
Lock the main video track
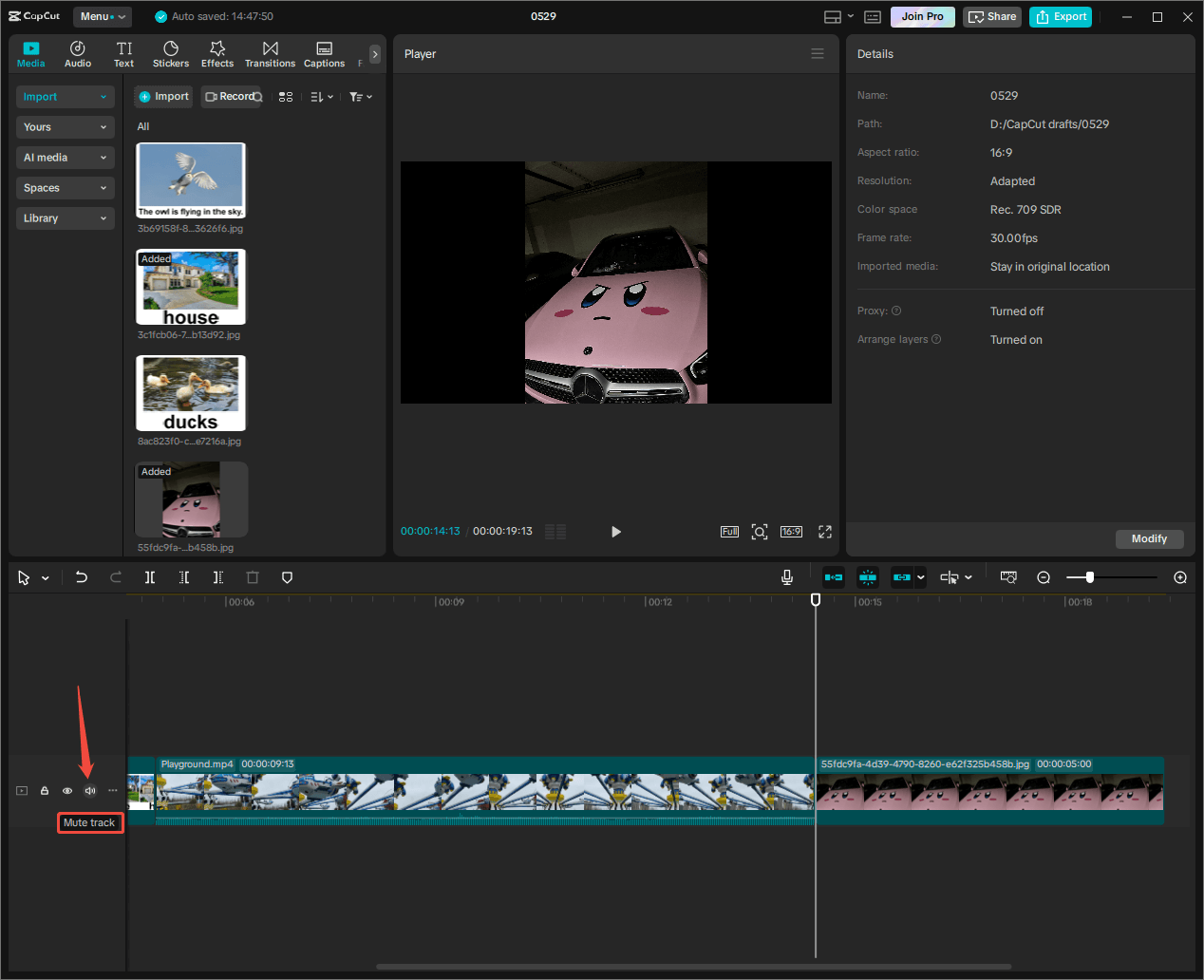click(x=44, y=790)
